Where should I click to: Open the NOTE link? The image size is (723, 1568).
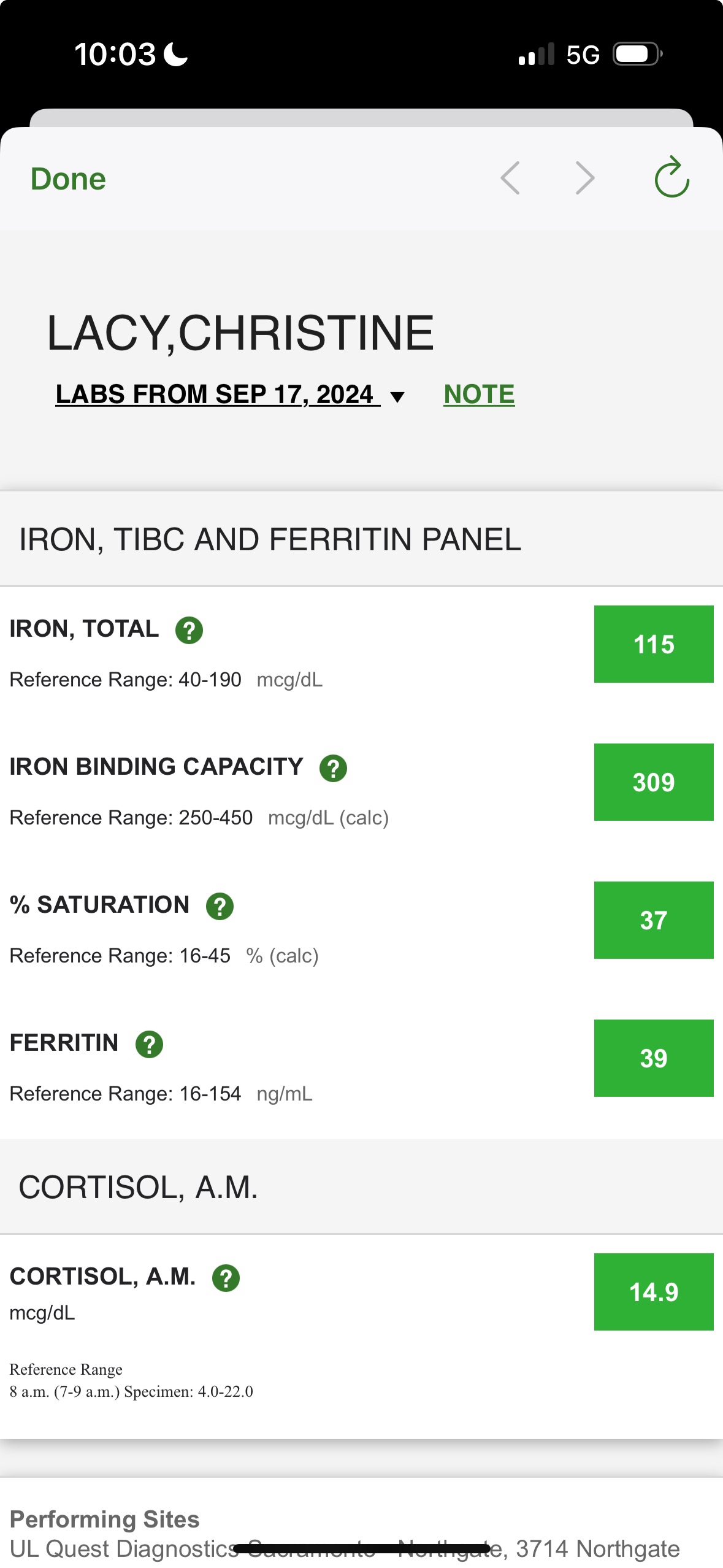coord(479,394)
